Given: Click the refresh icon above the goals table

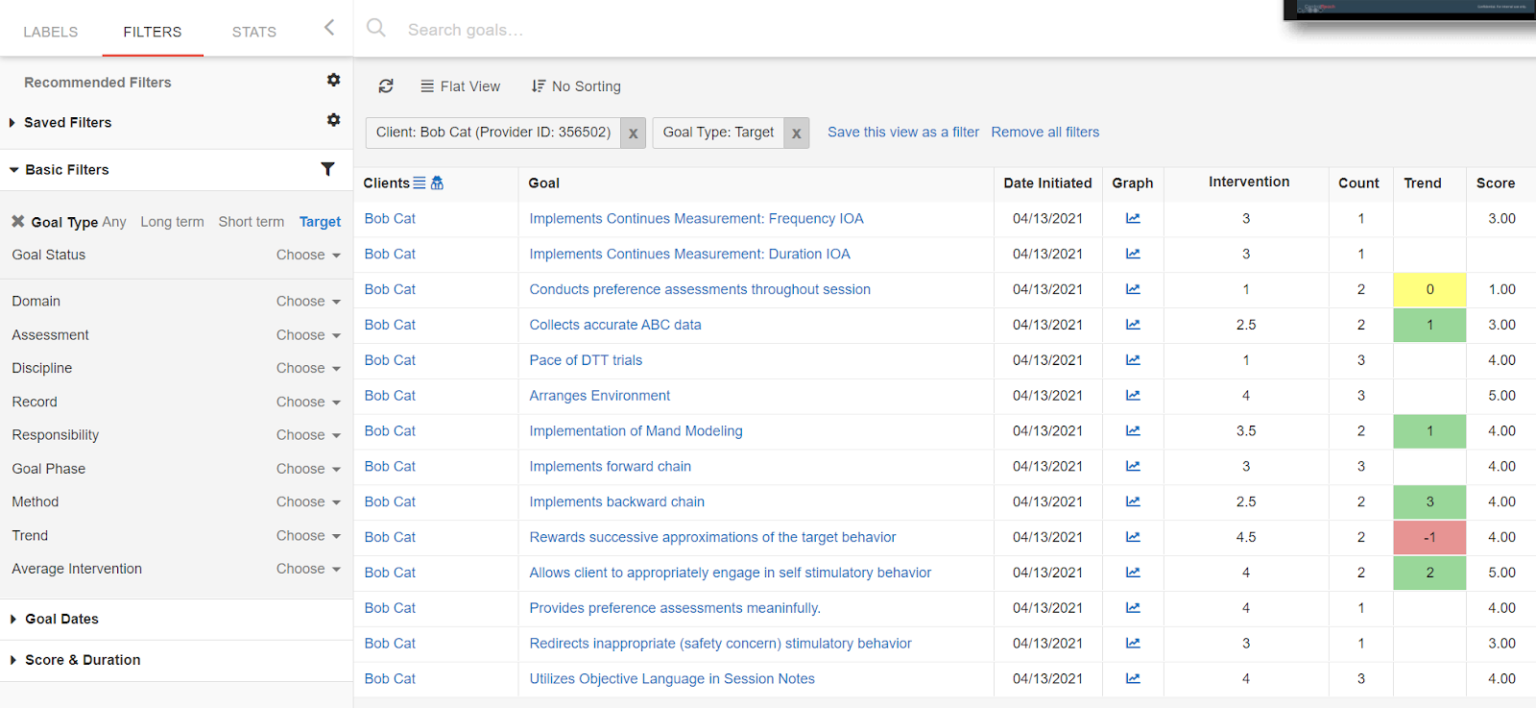Looking at the screenshot, I should (x=386, y=86).
